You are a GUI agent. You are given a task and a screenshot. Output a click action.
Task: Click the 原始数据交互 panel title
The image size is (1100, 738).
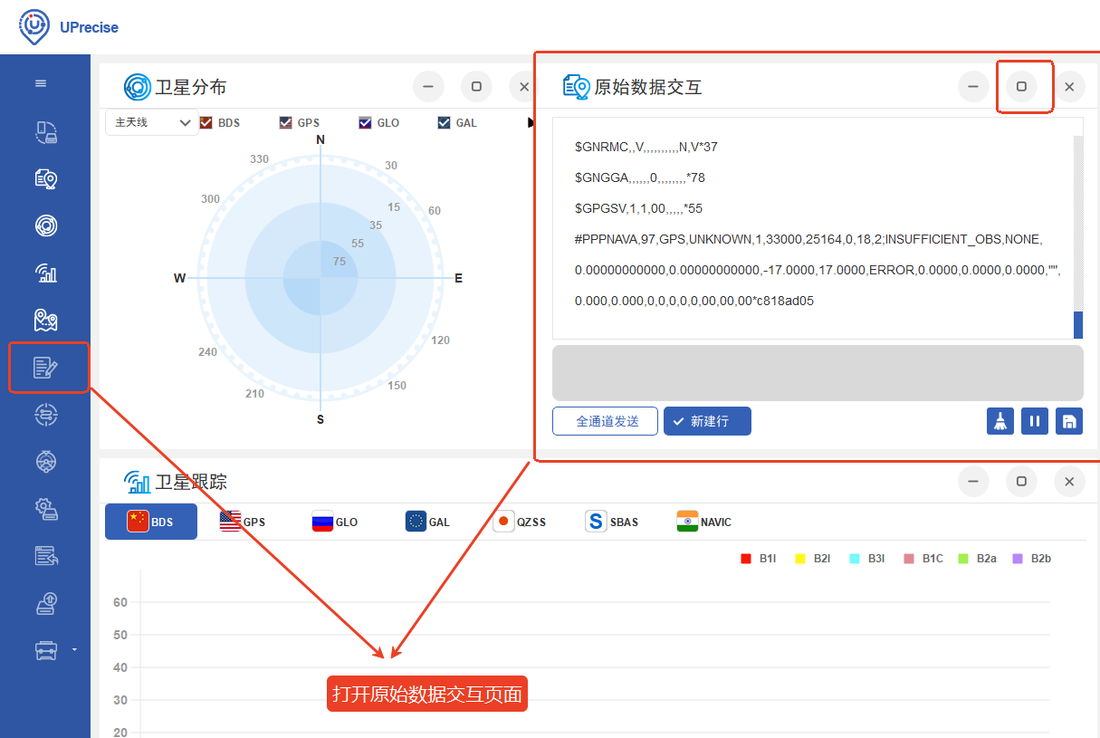click(648, 87)
